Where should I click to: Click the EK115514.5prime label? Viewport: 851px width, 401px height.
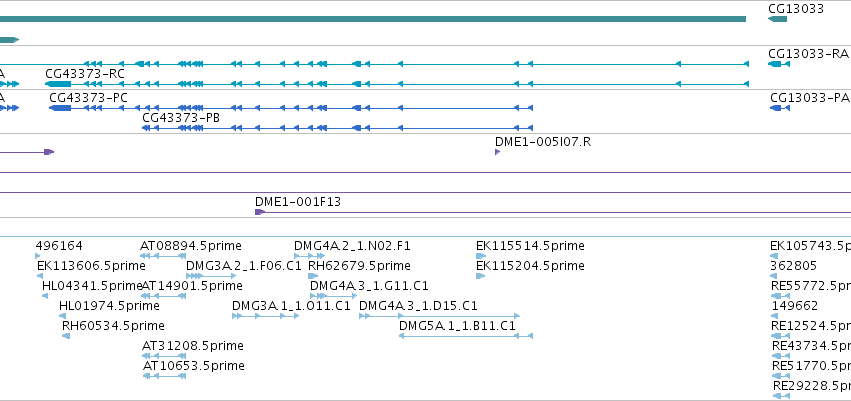coord(530,246)
